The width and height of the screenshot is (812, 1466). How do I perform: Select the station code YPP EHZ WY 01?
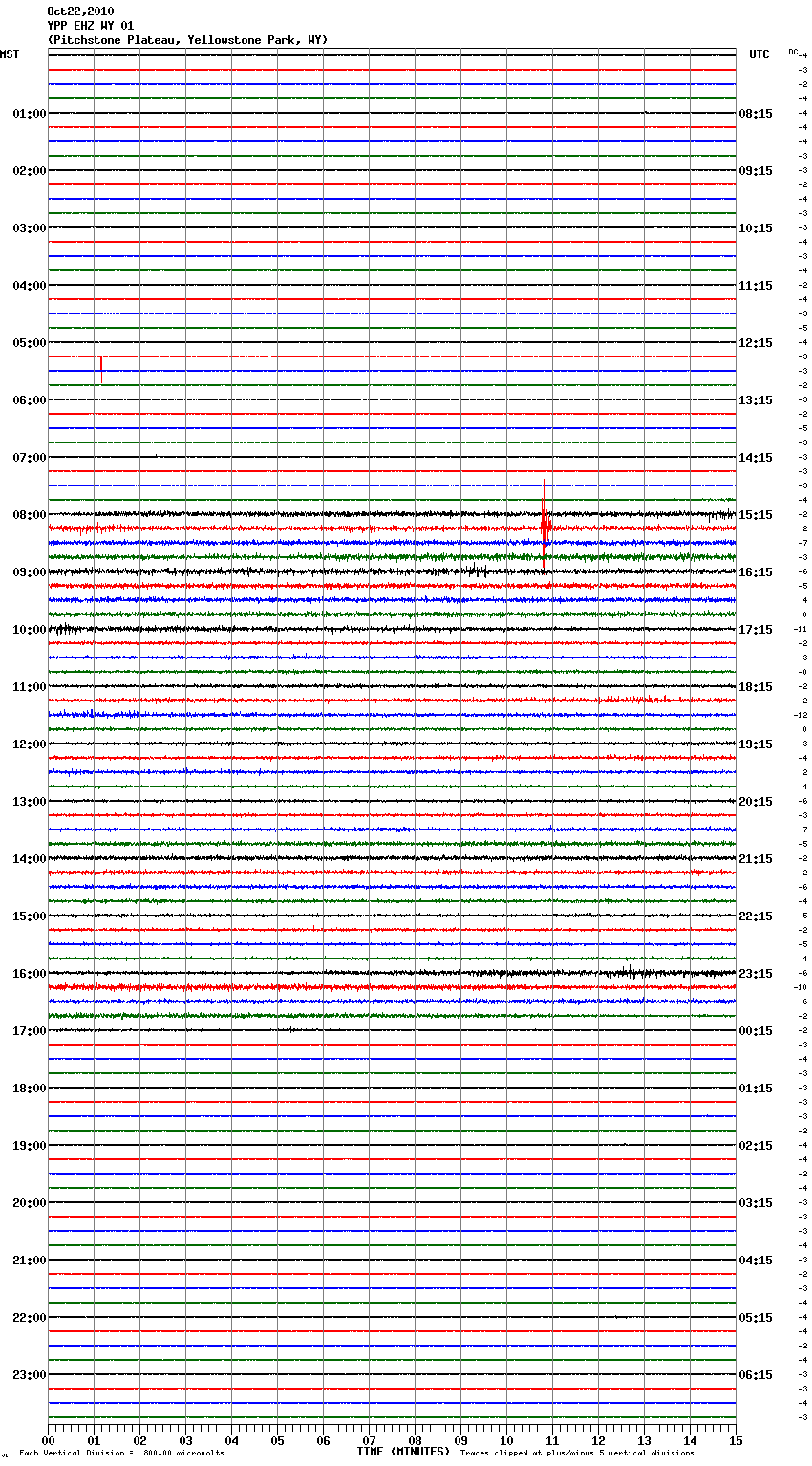click(x=91, y=26)
